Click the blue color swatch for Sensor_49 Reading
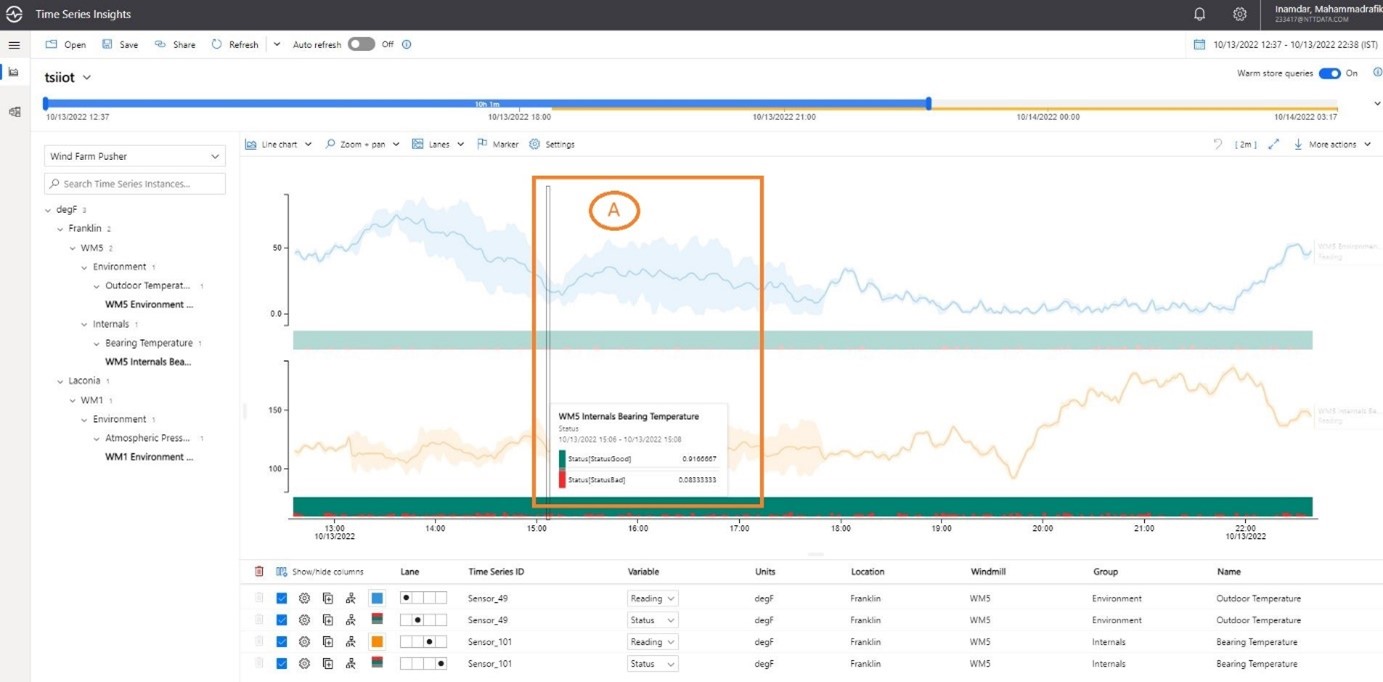 pos(377,598)
